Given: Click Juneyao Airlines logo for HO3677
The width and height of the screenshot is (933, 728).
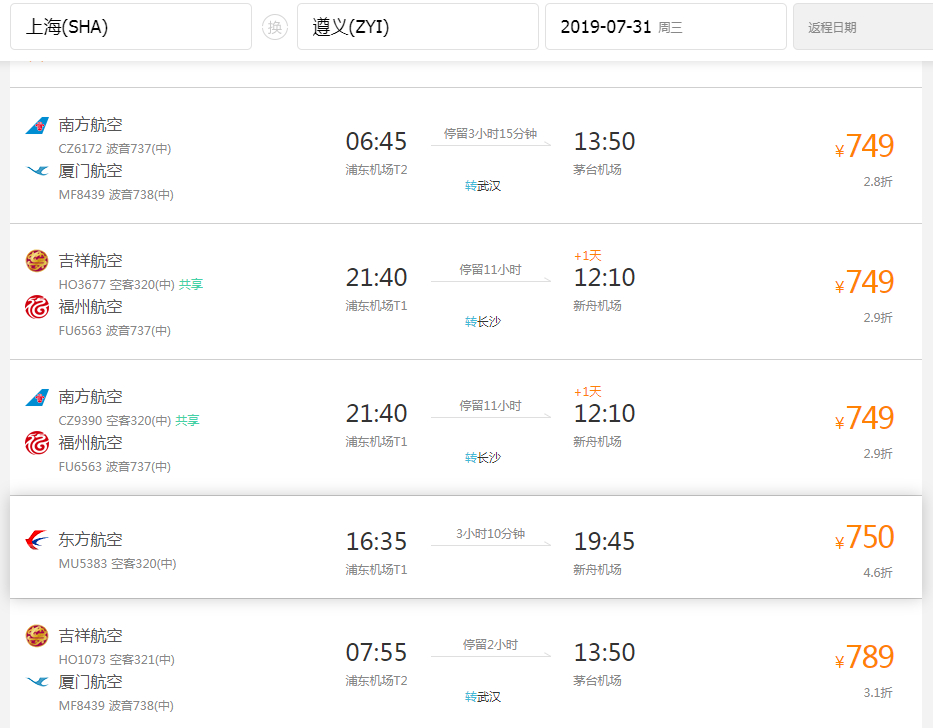Looking at the screenshot, I should (37, 261).
